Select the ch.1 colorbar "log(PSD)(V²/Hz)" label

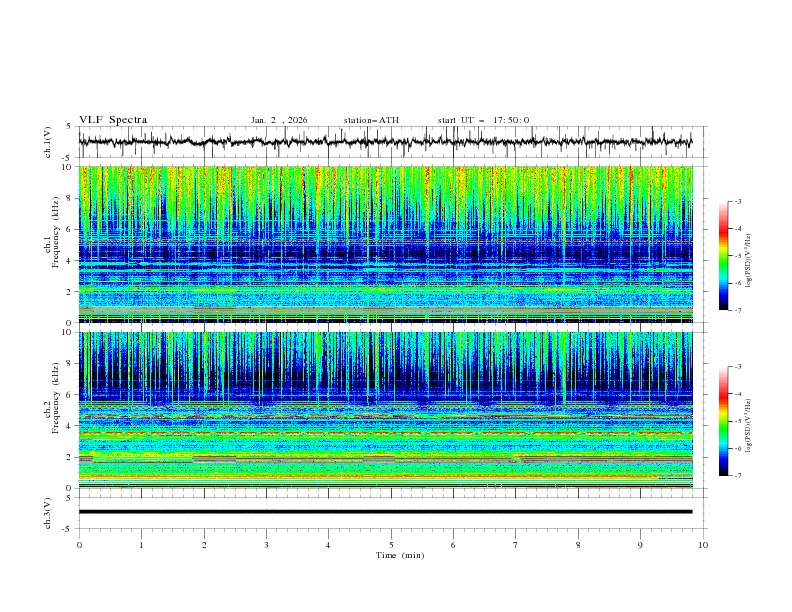click(749, 261)
